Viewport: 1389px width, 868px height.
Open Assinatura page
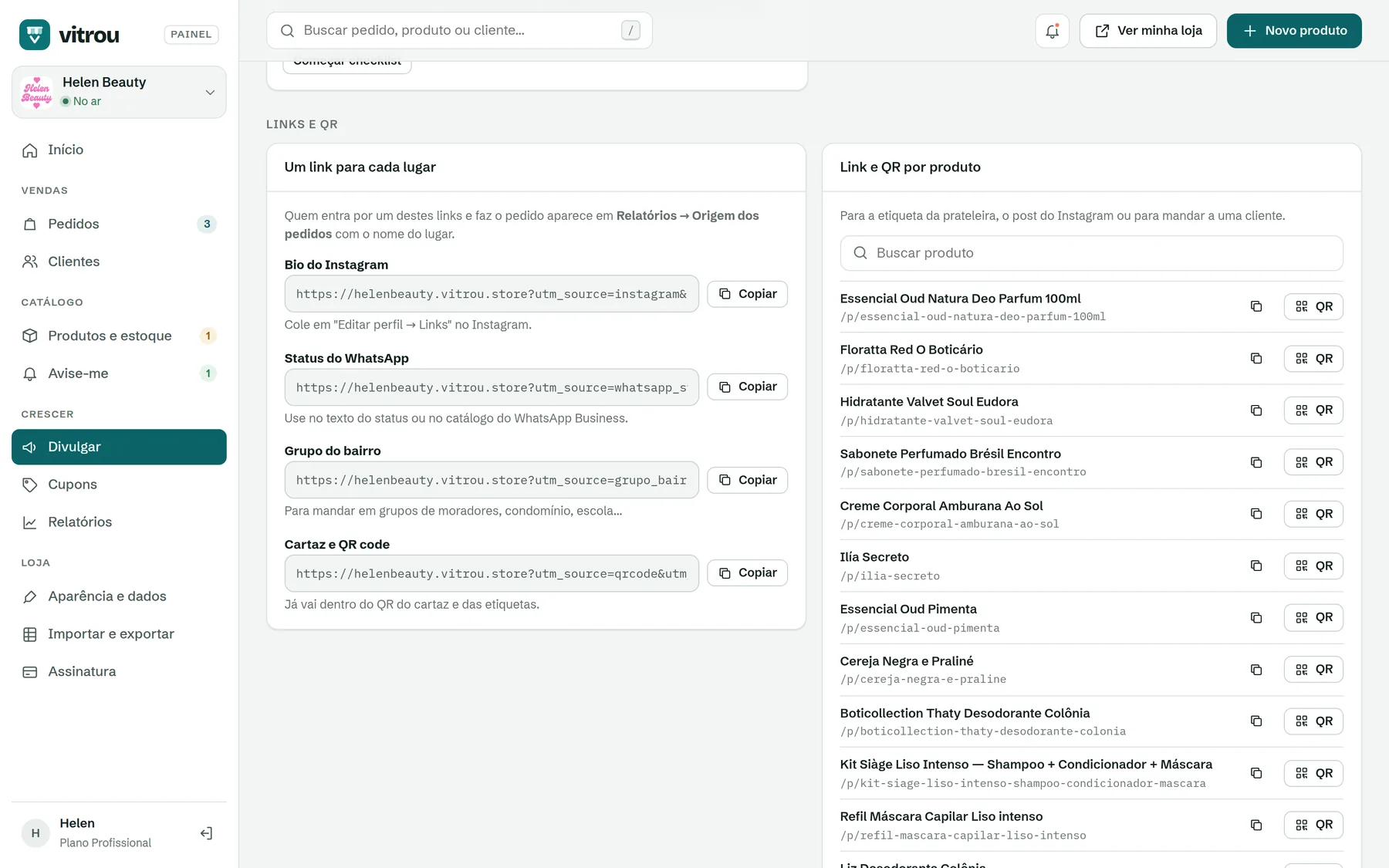pyautogui.click(x=119, y=672)
